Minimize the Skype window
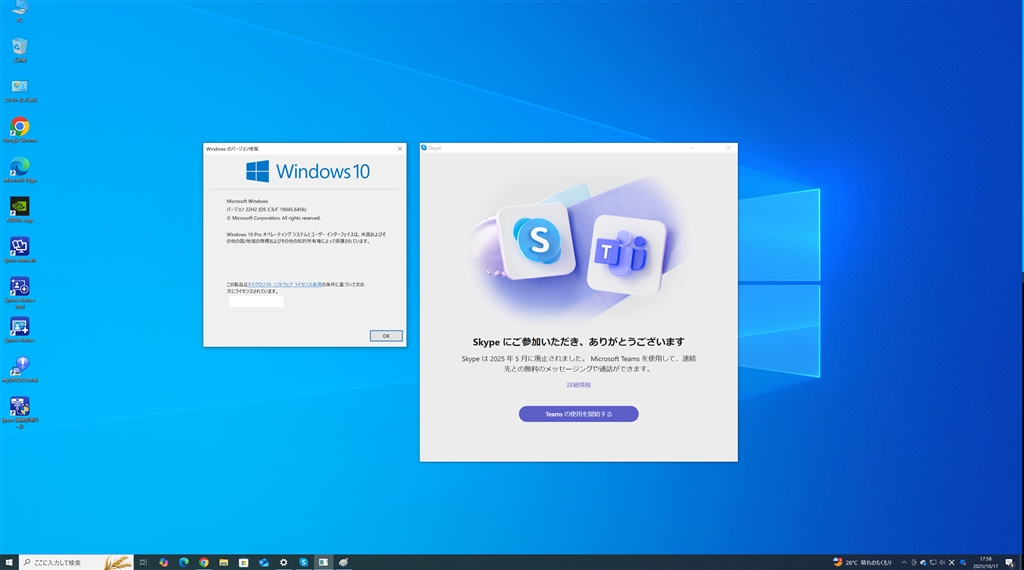Image resolution: width=1024 pixels, height=570 pixels. [691, 148]
